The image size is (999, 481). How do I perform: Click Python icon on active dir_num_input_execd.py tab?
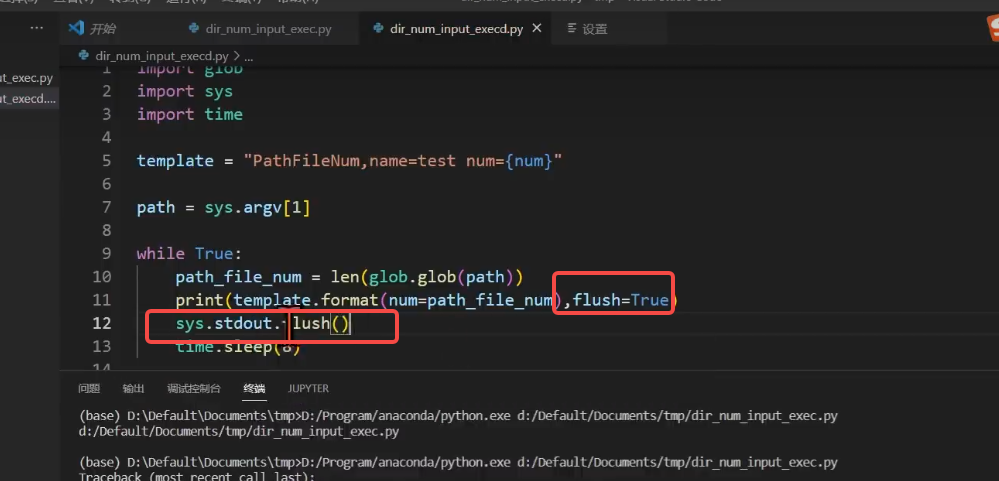coord(378,29)
